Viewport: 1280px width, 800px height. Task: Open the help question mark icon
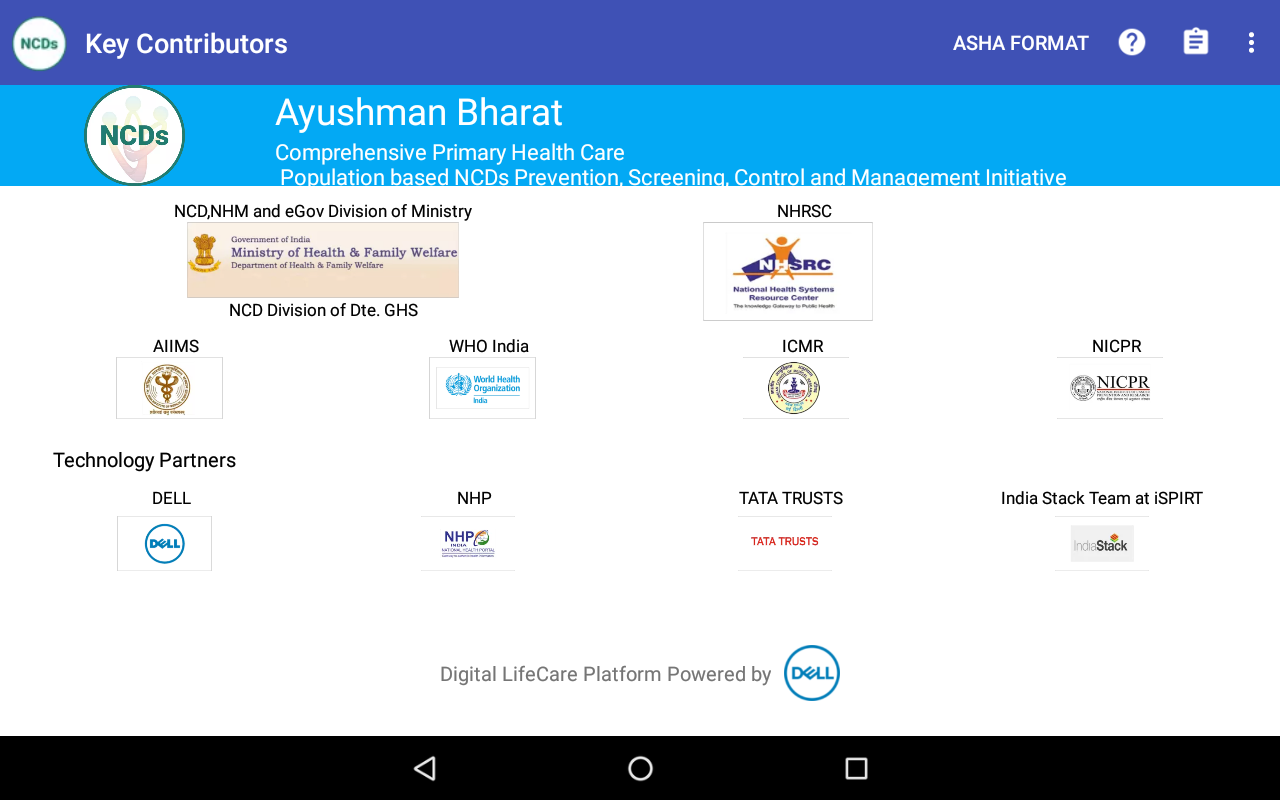(x=1132, y=42)
